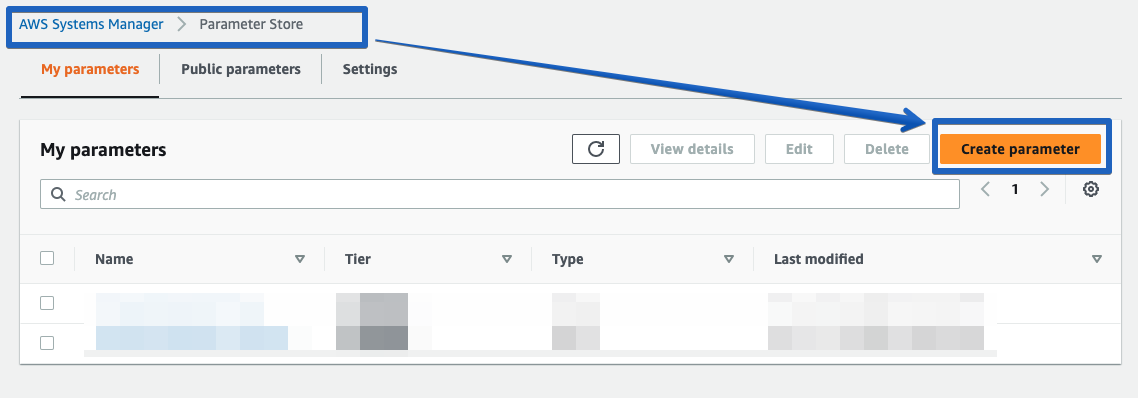
Task: Select the My parameters tab
Action: (90, 70)
